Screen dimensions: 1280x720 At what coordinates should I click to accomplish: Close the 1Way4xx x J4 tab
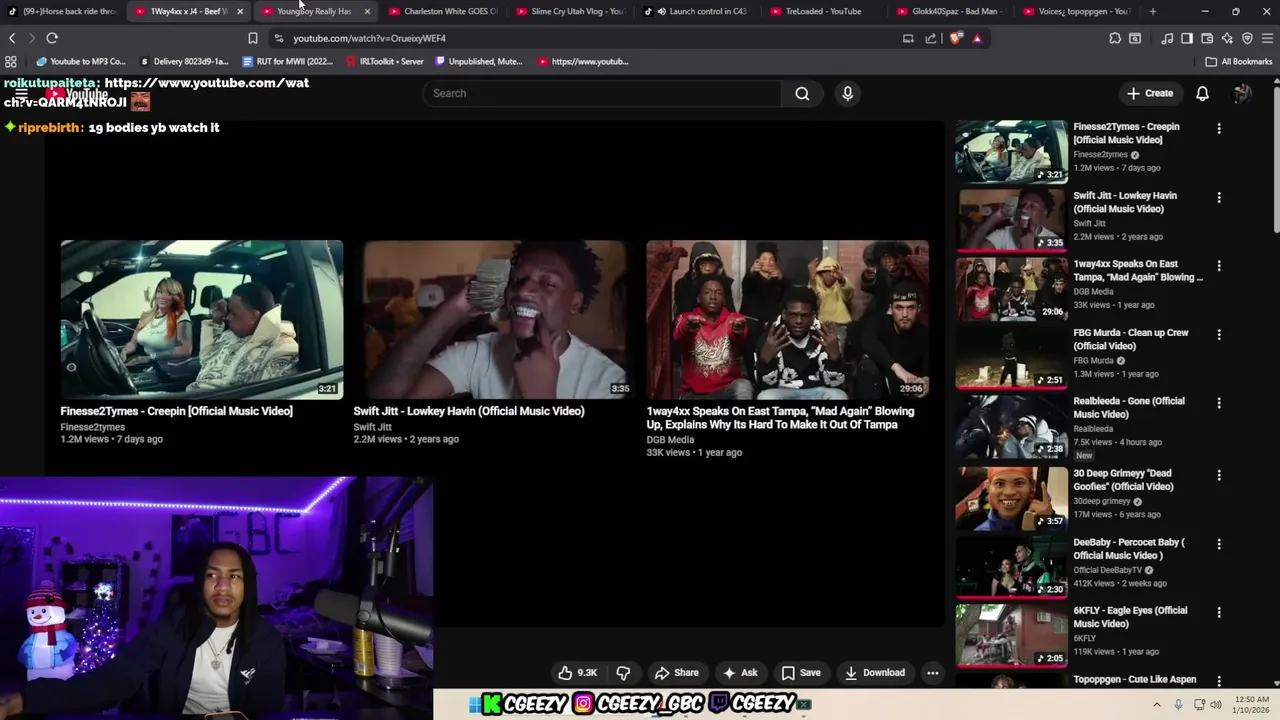(240, 11)
